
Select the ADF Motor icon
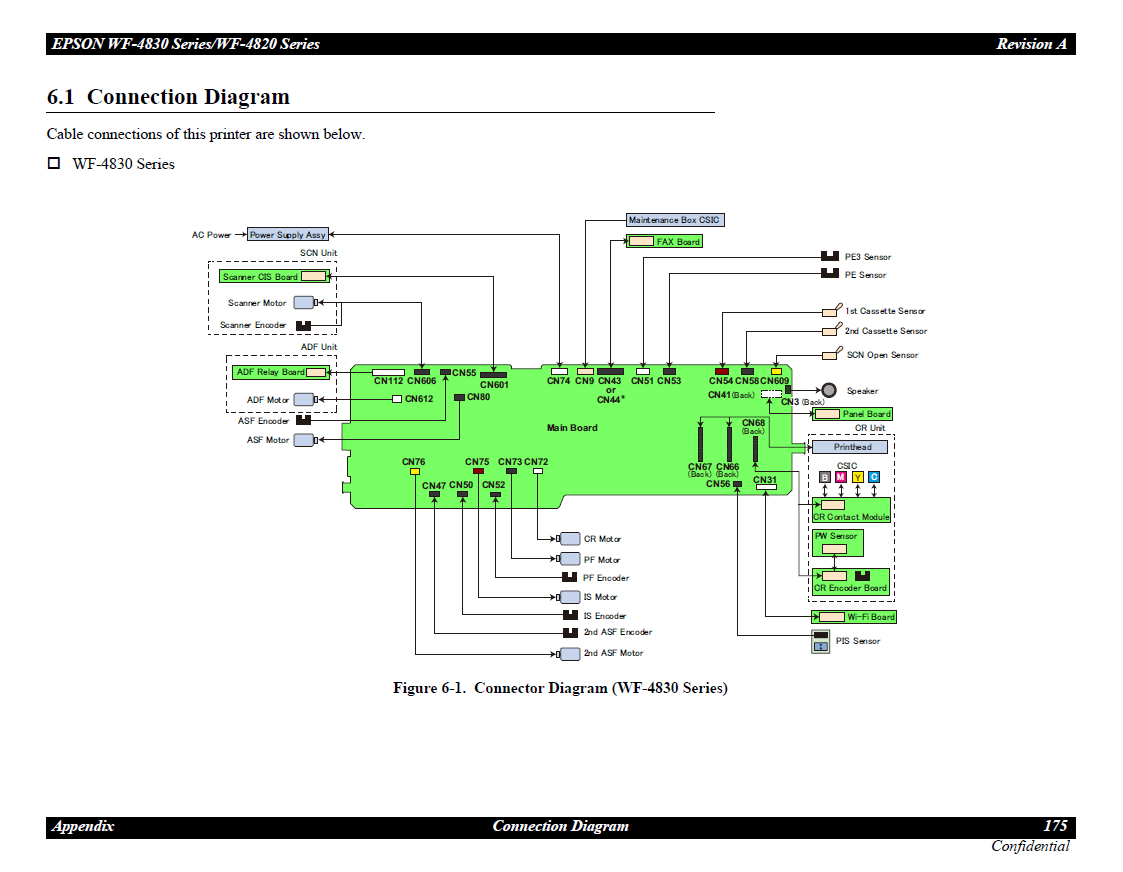click(304, 400)
